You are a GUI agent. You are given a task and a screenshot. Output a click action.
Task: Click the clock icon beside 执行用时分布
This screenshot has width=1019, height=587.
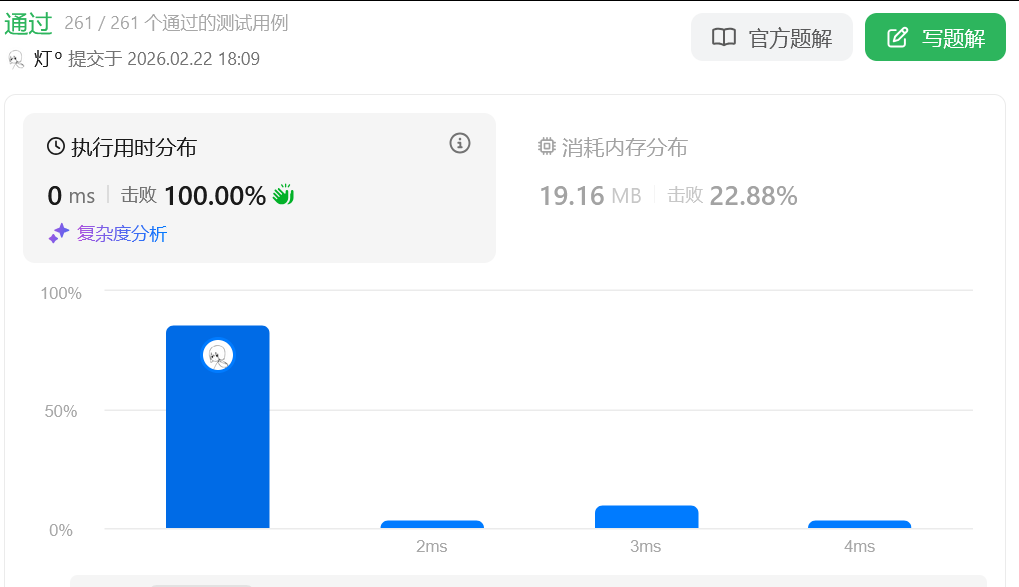pos(56,147)
